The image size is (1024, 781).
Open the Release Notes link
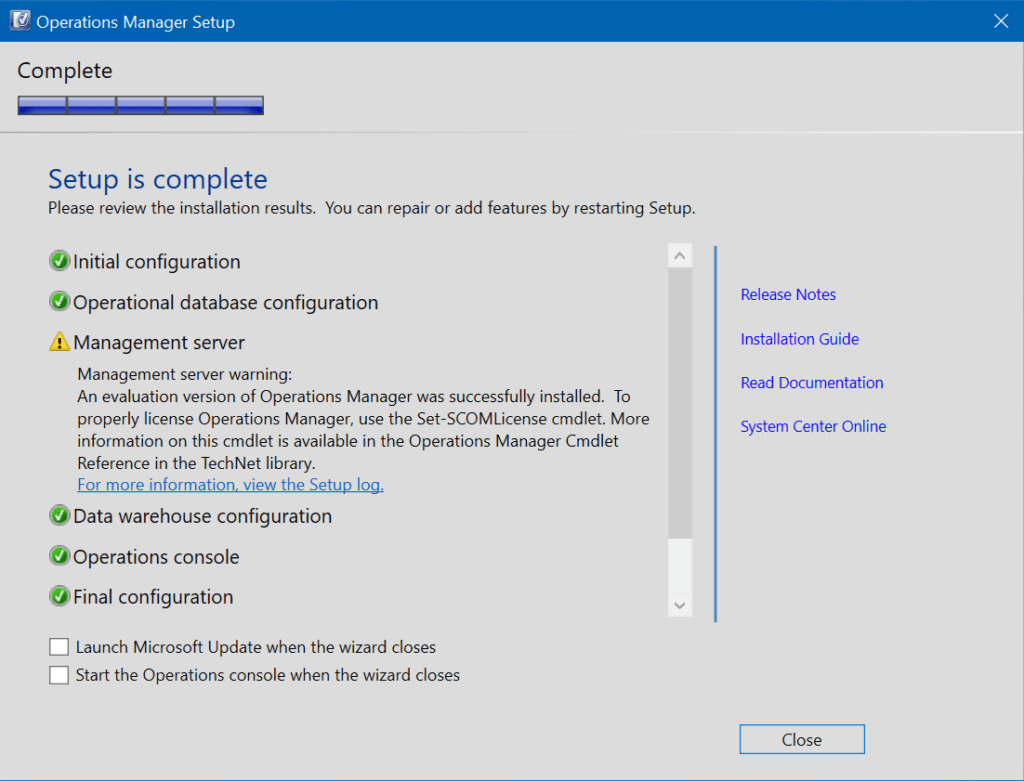pyautogui.click(x=788, y=295)
